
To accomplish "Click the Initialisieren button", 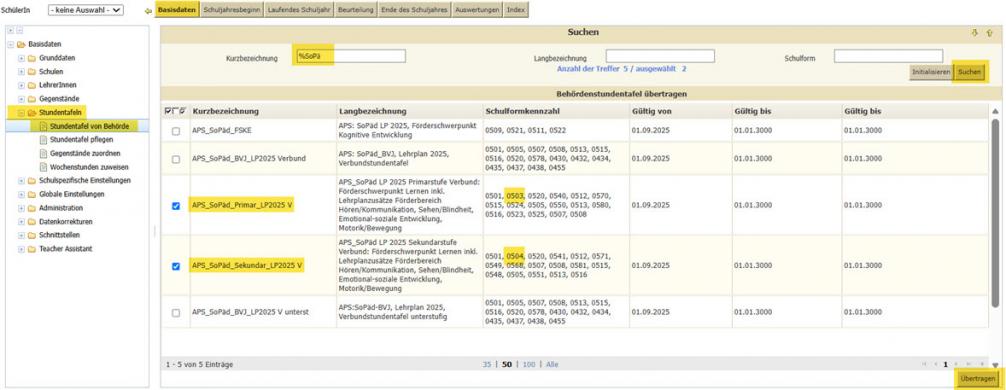I will (x=930, y=72).
